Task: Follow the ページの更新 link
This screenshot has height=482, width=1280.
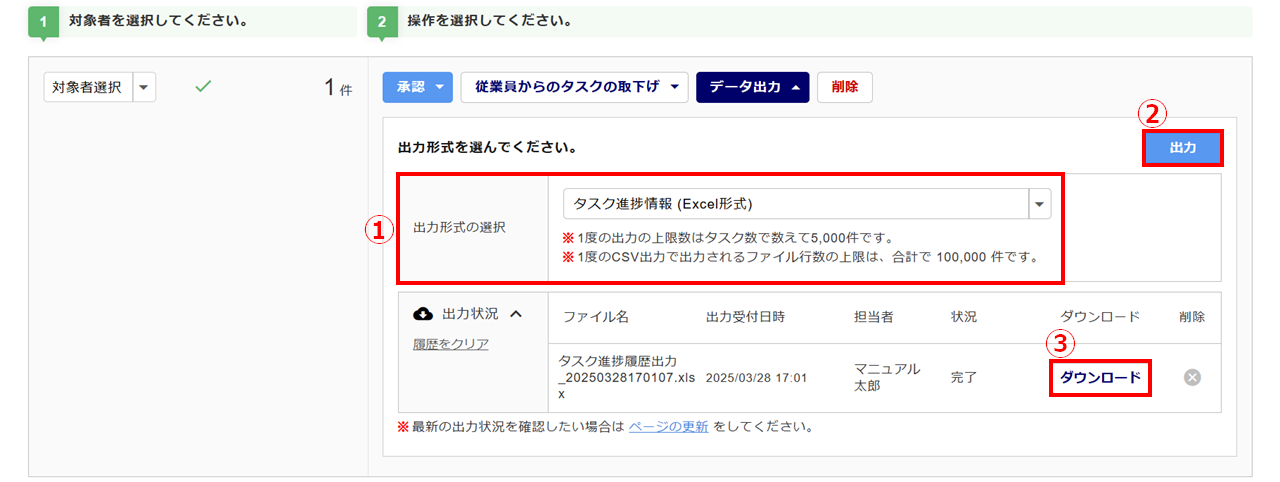Action: point(668,426)
